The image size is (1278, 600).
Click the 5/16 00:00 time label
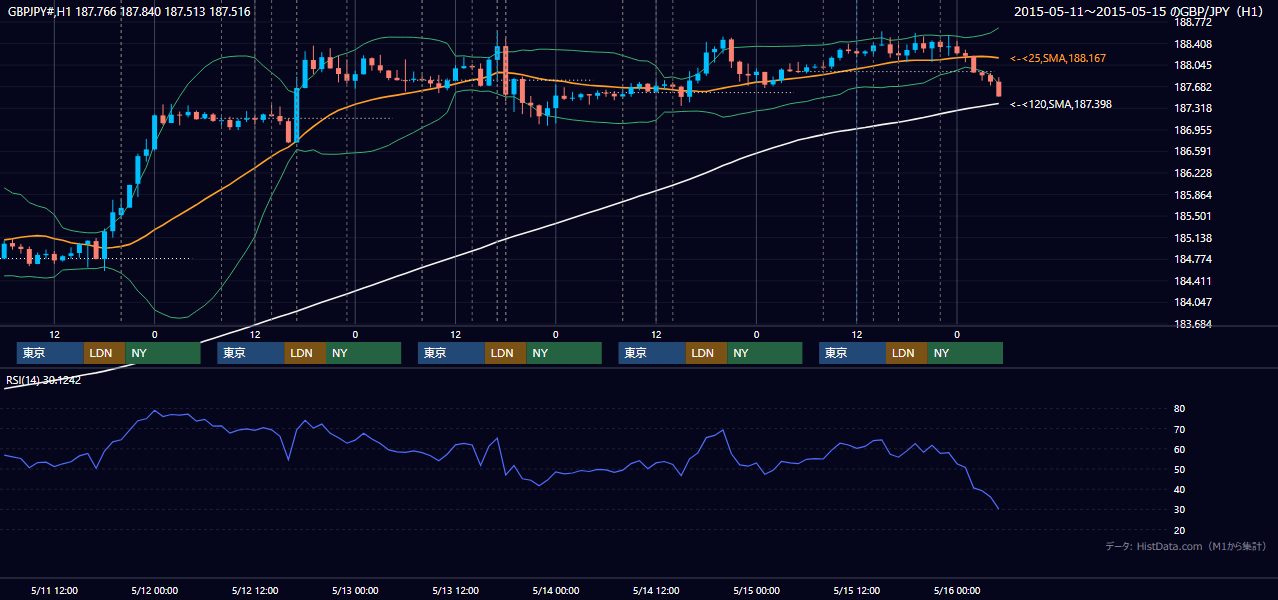point(957,590)
